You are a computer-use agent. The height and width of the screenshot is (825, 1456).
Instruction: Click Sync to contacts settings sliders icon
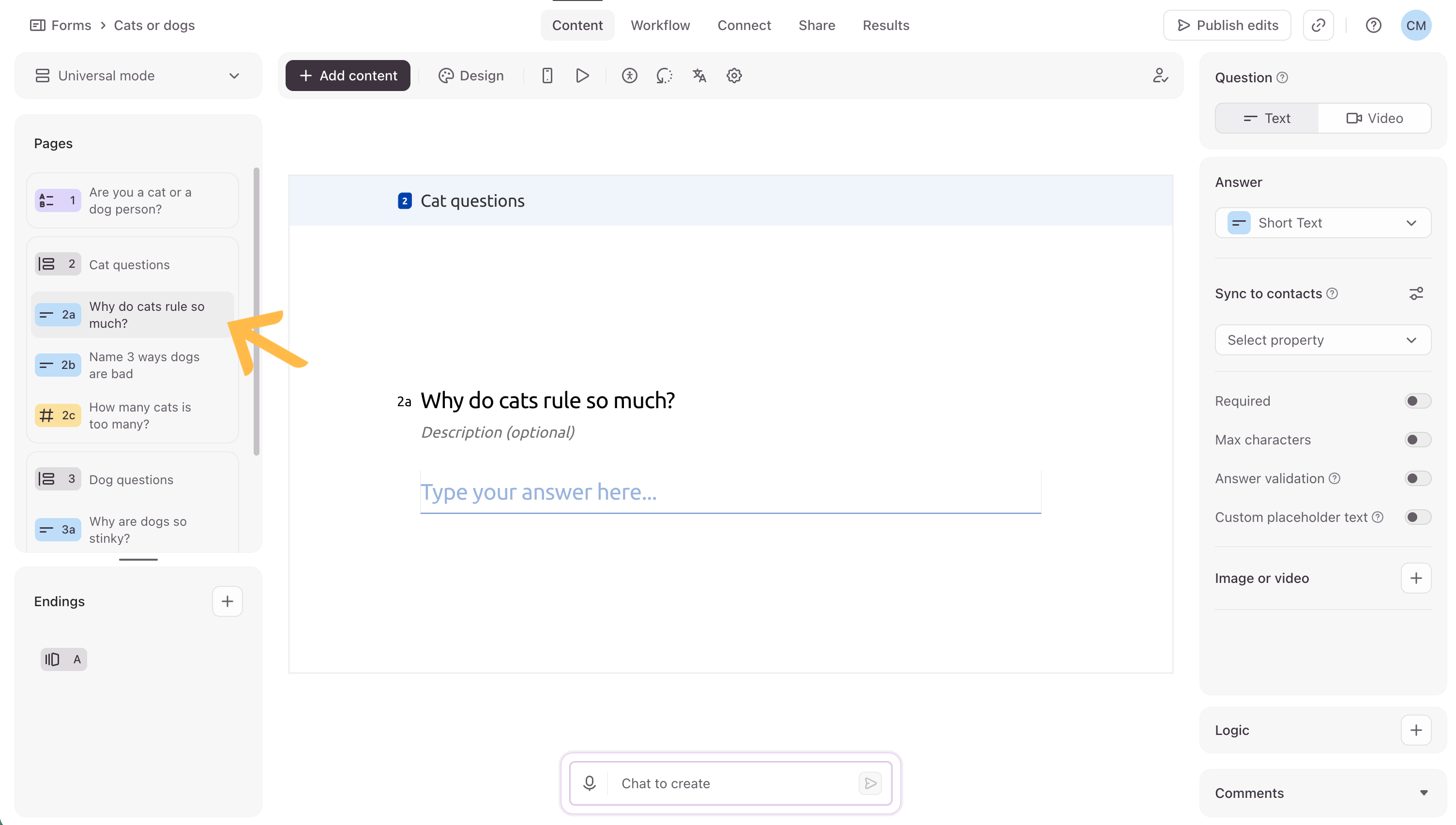[1415, 293]
